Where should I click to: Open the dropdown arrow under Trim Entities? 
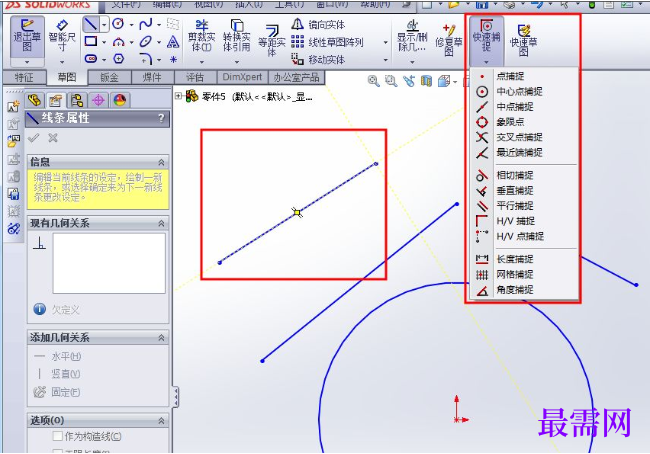click(202, 62)
